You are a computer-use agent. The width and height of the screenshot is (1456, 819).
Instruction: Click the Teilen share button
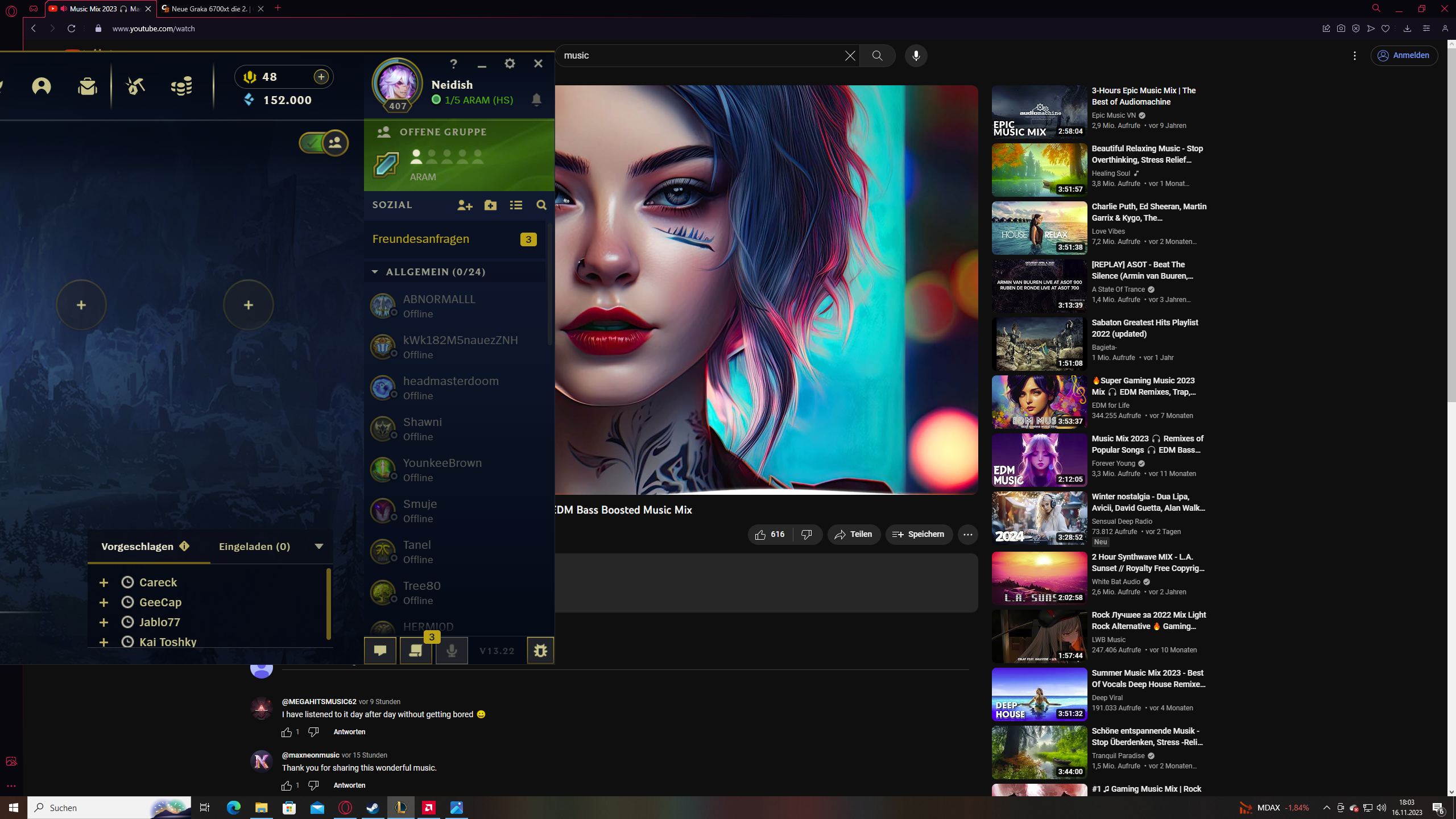[854, 535]
